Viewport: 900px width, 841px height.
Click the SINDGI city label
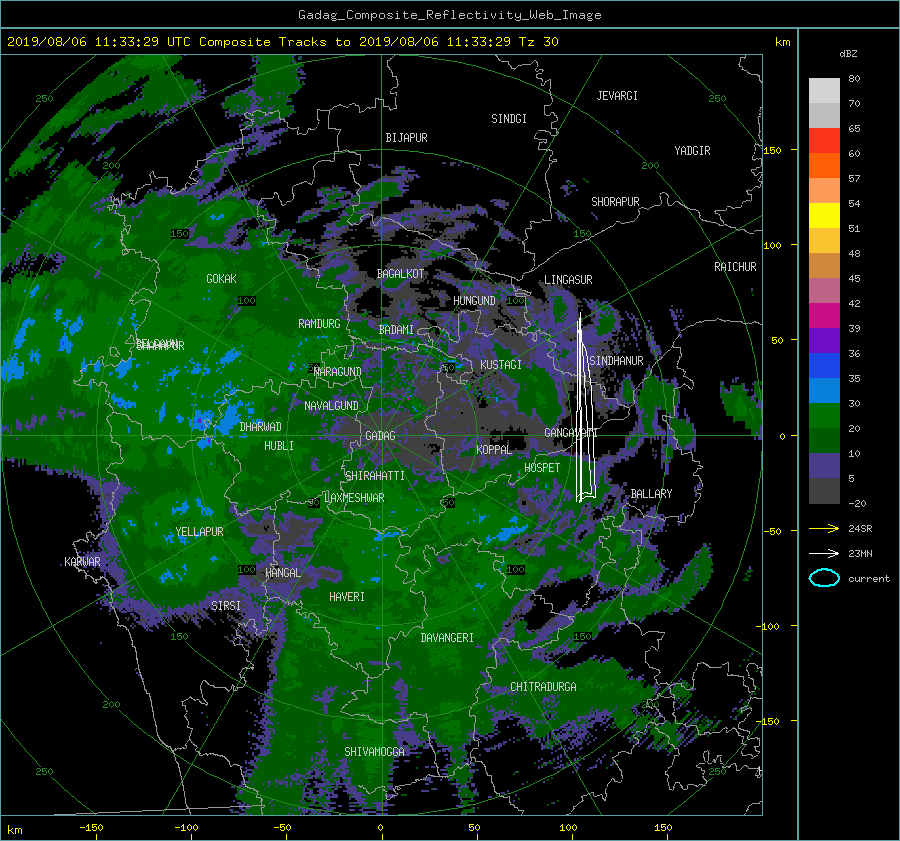pos(509,119)
